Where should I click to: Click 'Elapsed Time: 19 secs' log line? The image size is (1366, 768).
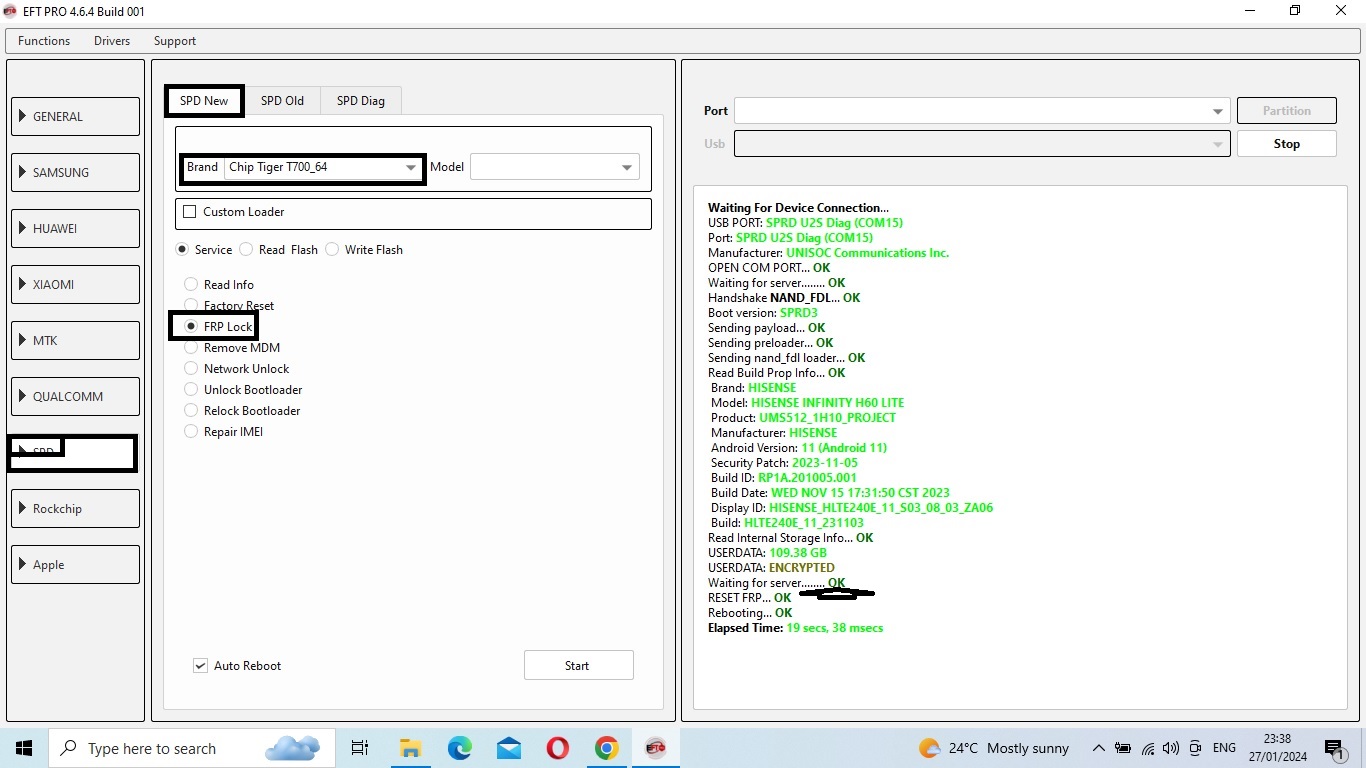[795, 628]
